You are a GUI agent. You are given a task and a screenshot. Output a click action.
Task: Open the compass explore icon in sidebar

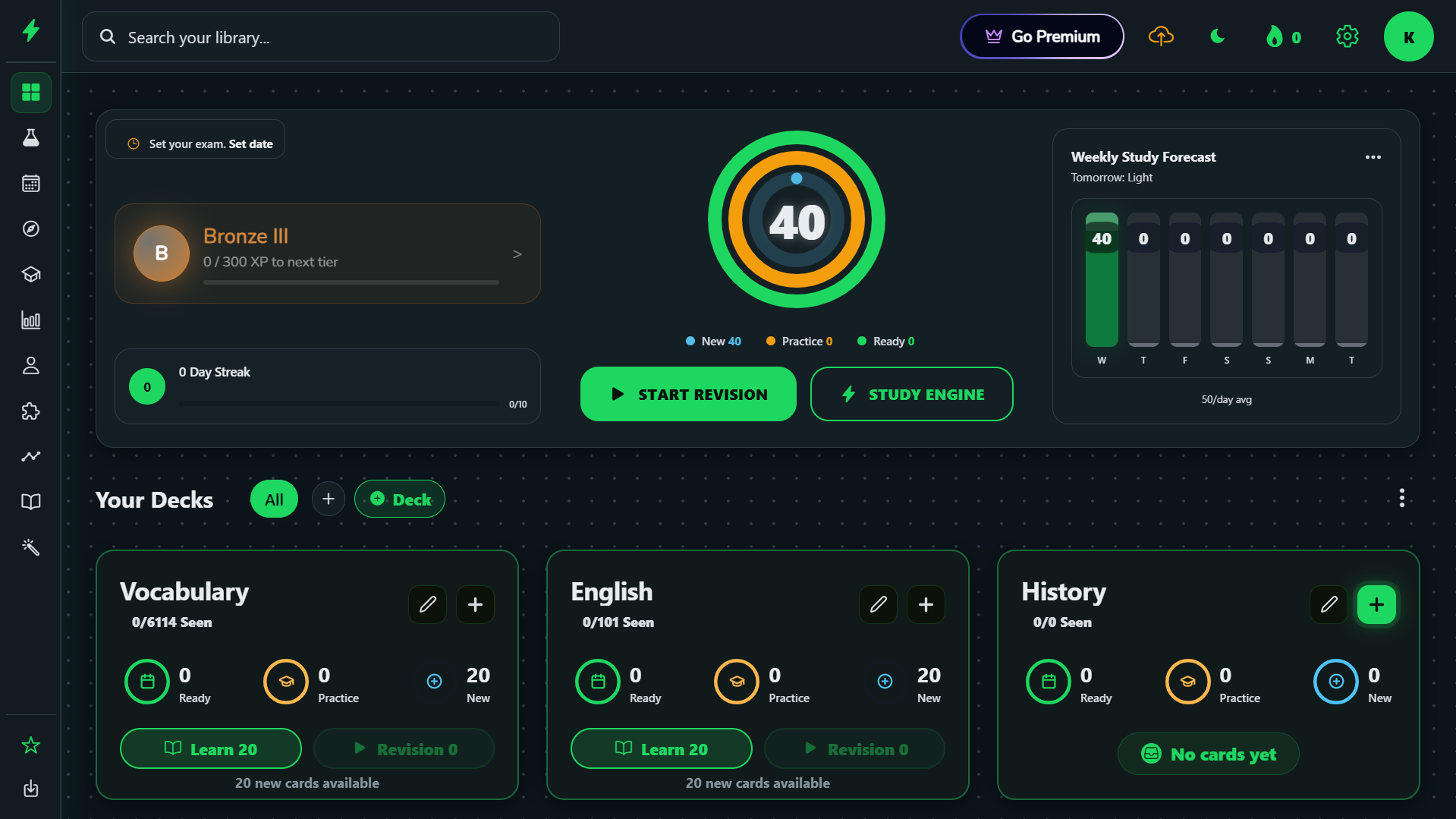coord(31,228)
